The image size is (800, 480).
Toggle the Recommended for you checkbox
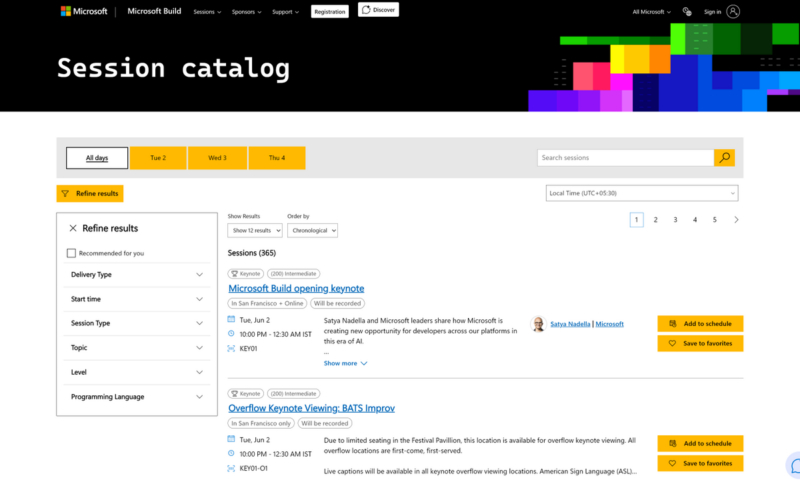coord(71,253)
